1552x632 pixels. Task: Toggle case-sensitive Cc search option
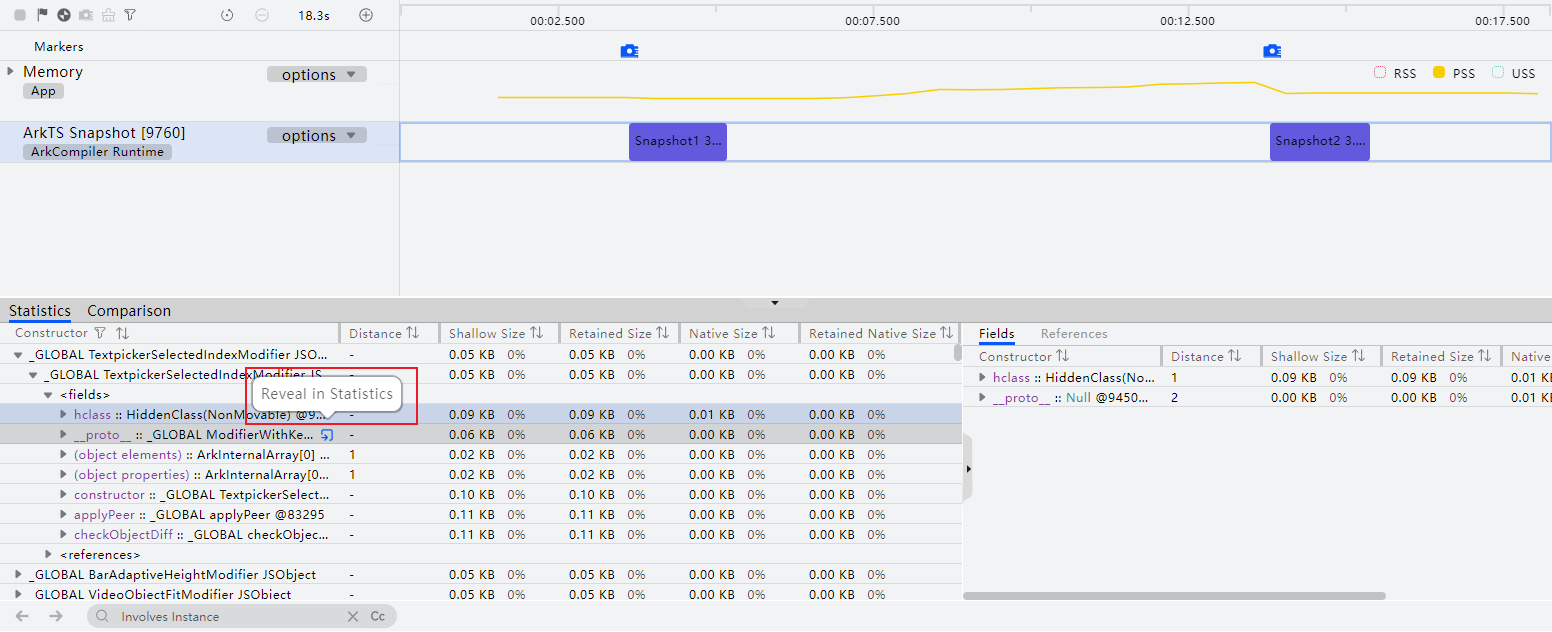378,616
